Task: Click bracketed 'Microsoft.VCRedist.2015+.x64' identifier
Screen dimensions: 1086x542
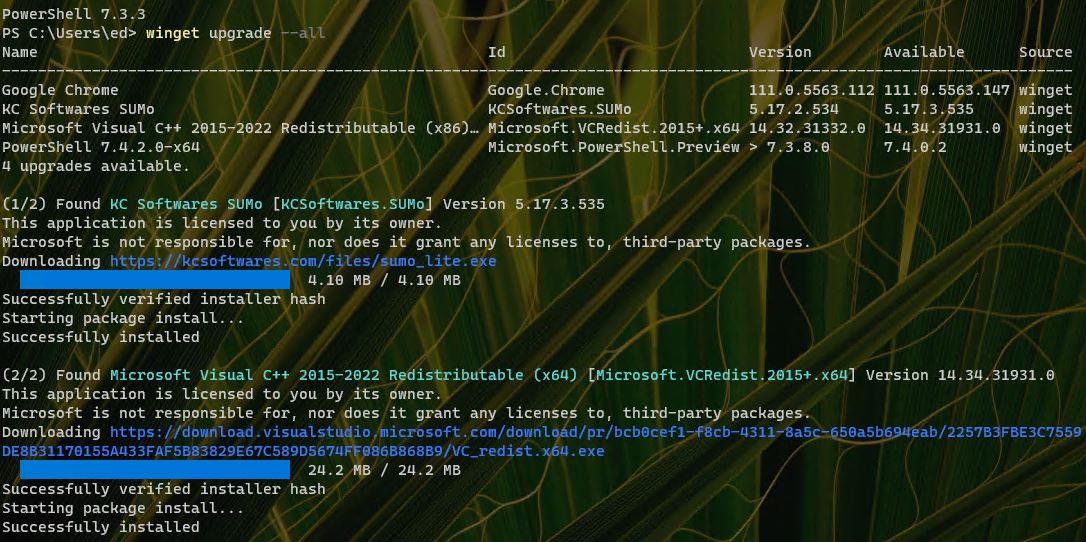Action: click(722, 375)
